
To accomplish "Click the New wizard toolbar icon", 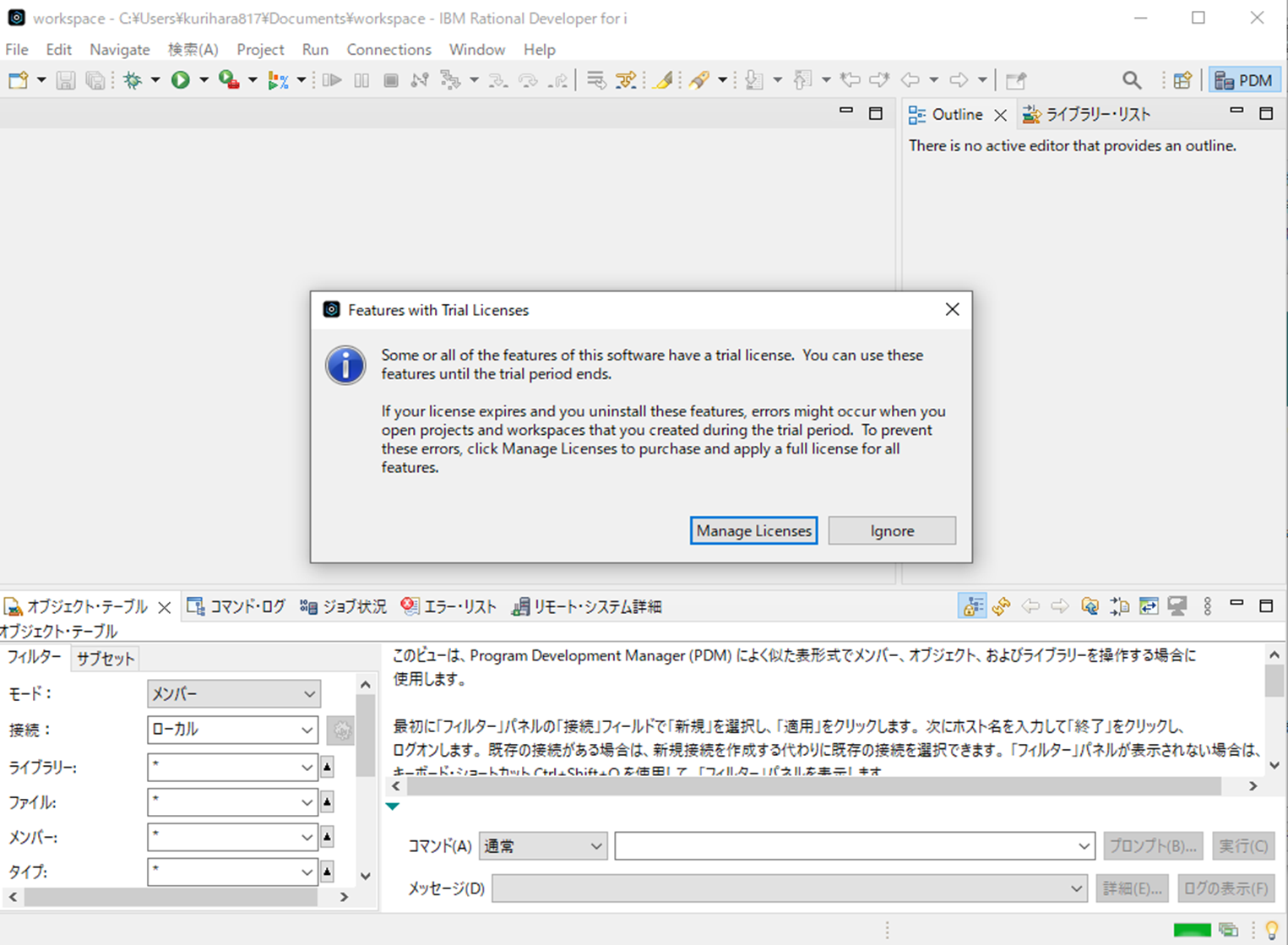I will pyautogui.click(x=19, y=80).
